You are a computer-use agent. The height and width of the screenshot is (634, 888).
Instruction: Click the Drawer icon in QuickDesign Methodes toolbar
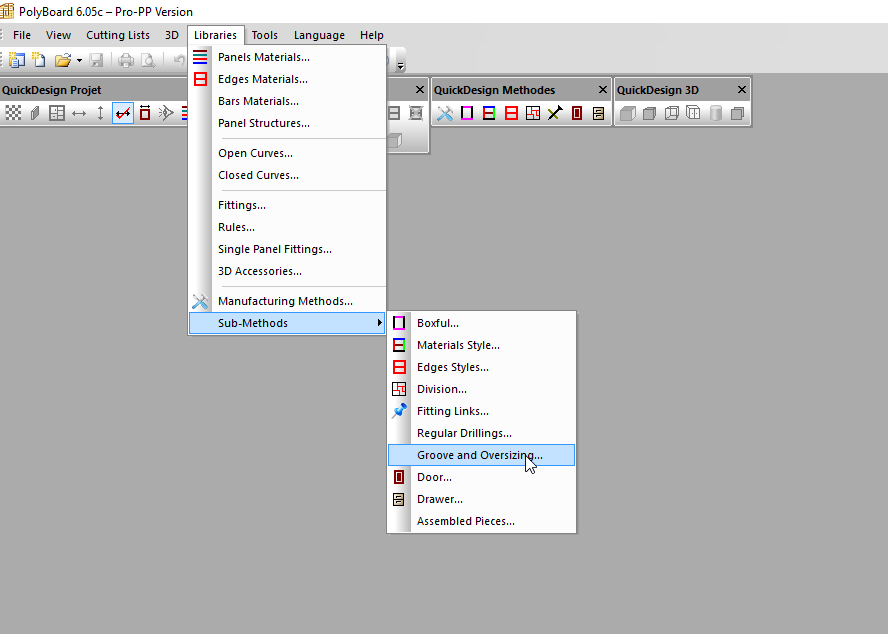(599, 113)
